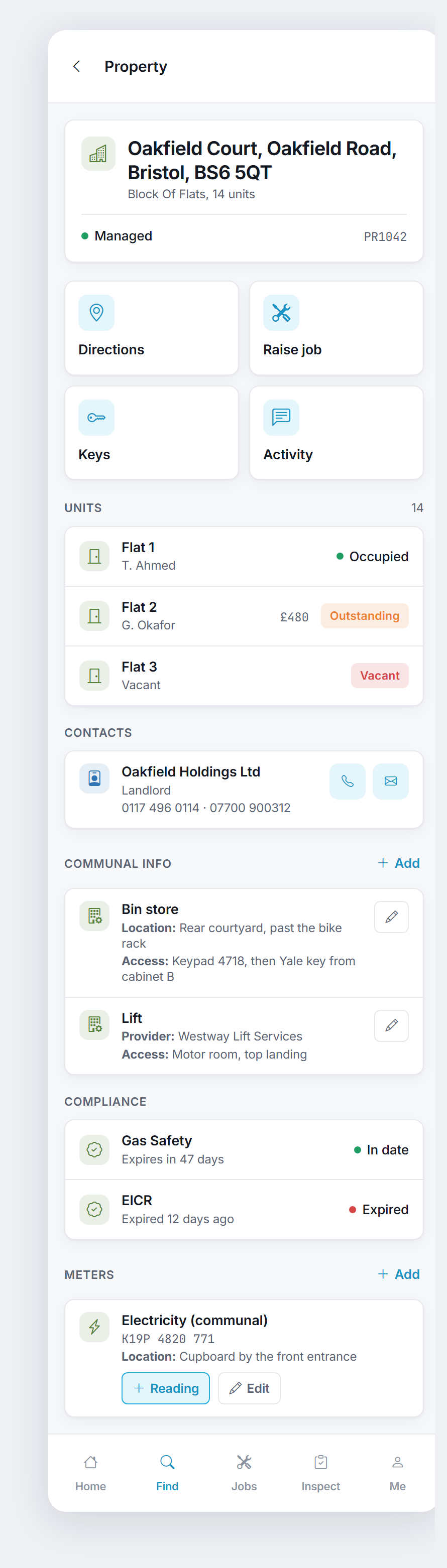The image size is (447, 1568).
Task: Click the Occupied status on Flat 1
Action: tap(373, 556)
